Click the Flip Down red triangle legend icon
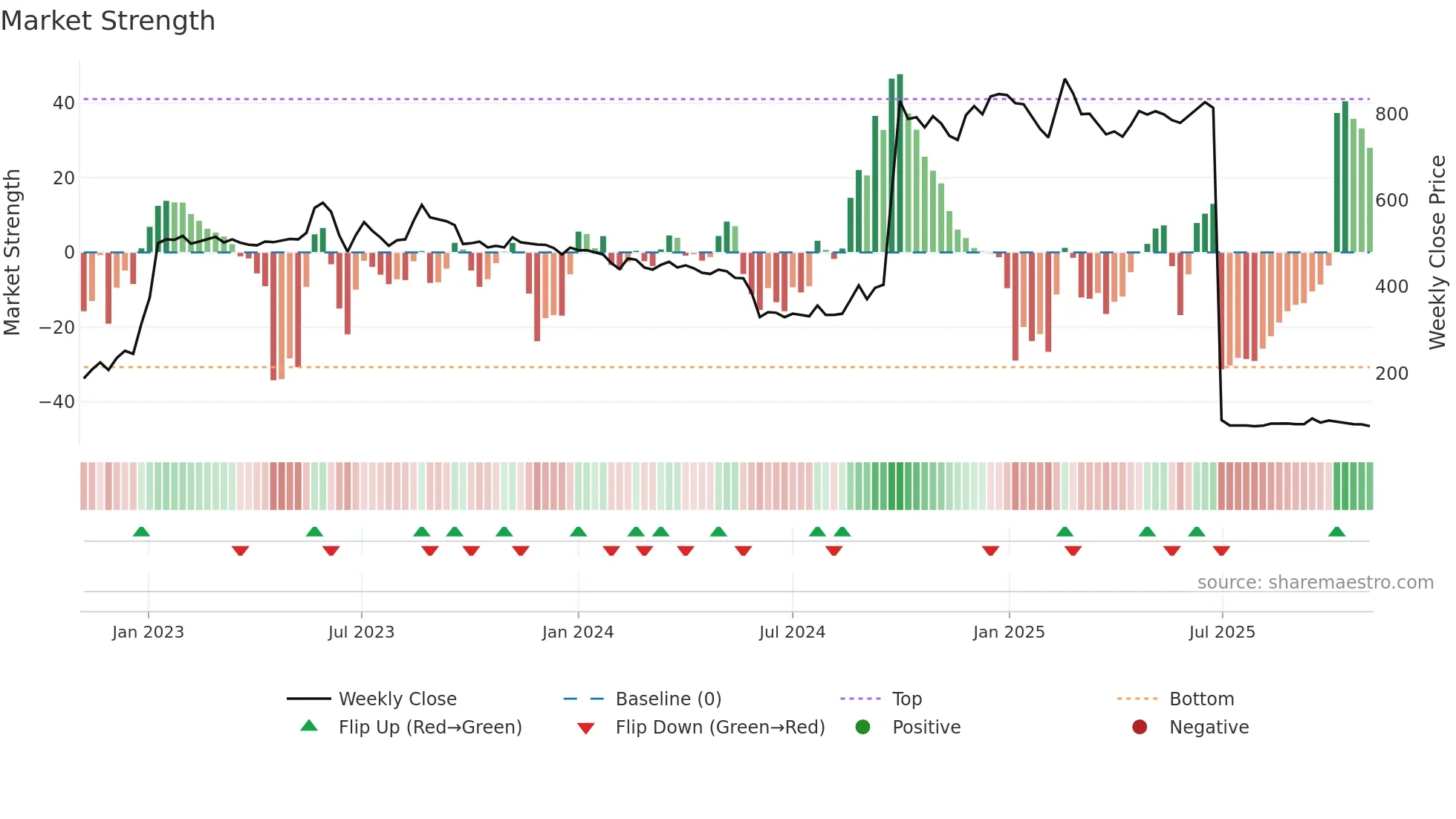 (x=585, y=728)
